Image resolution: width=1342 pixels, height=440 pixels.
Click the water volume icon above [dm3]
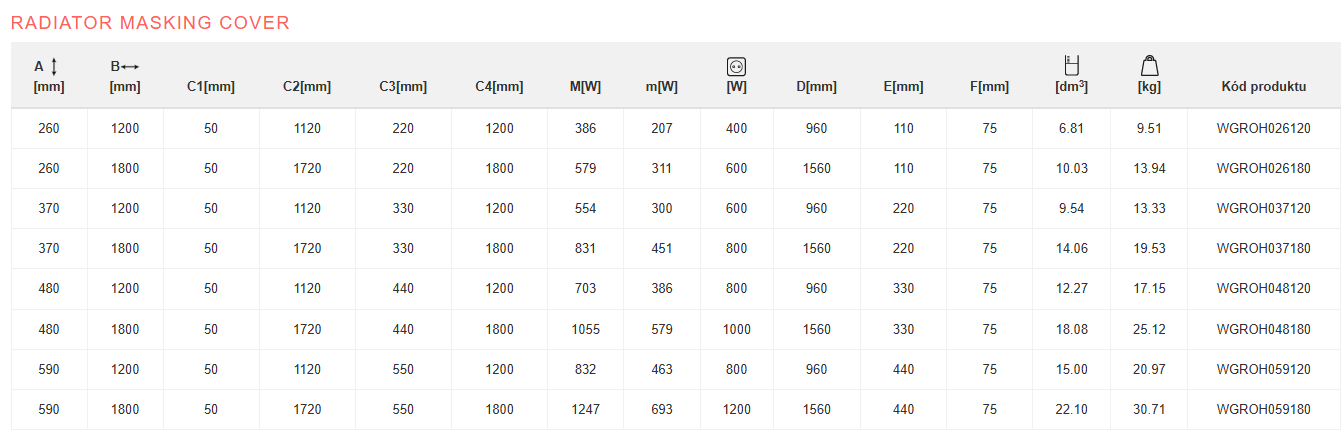click(1071, 66)
